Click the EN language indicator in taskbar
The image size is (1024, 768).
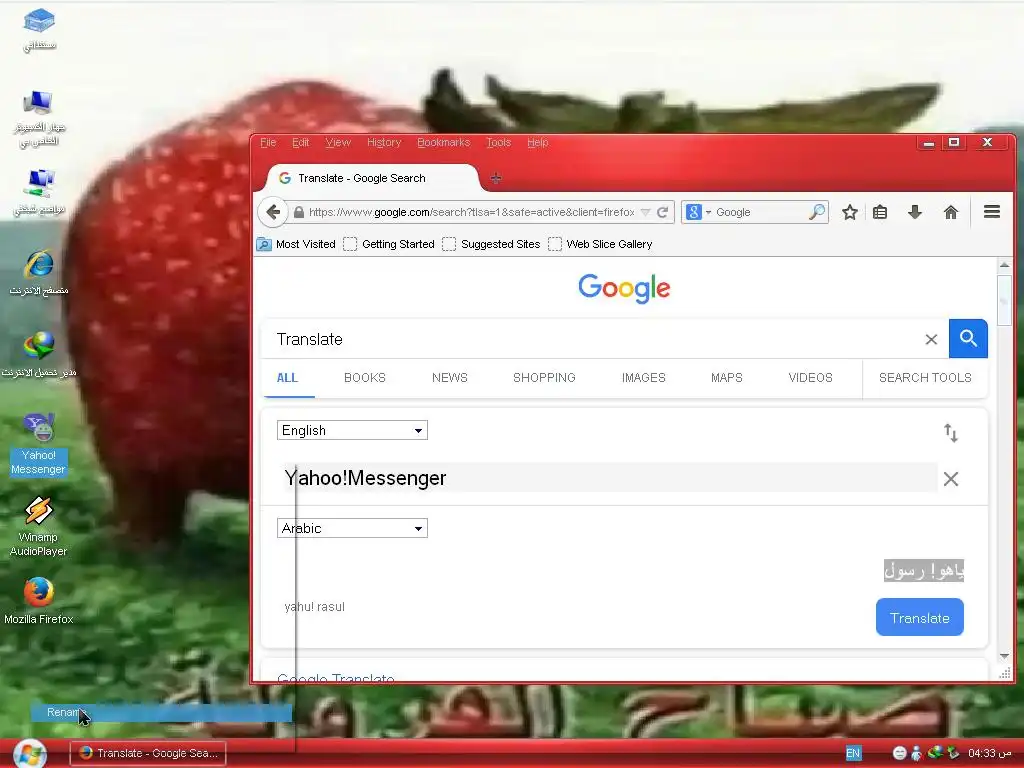pyautogui.click(x=853, y=753)
